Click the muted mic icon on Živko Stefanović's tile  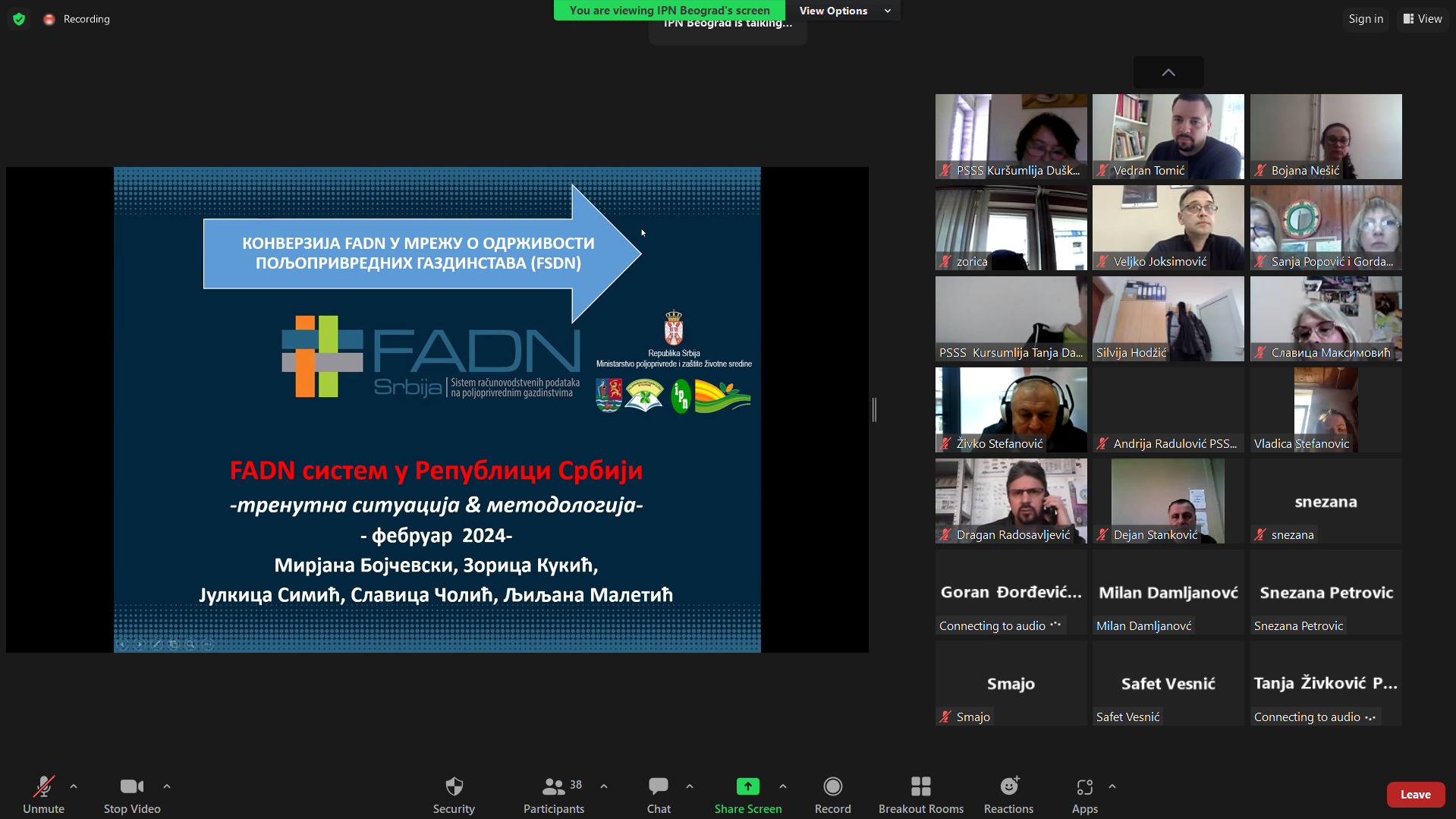(x=945, y=444)
